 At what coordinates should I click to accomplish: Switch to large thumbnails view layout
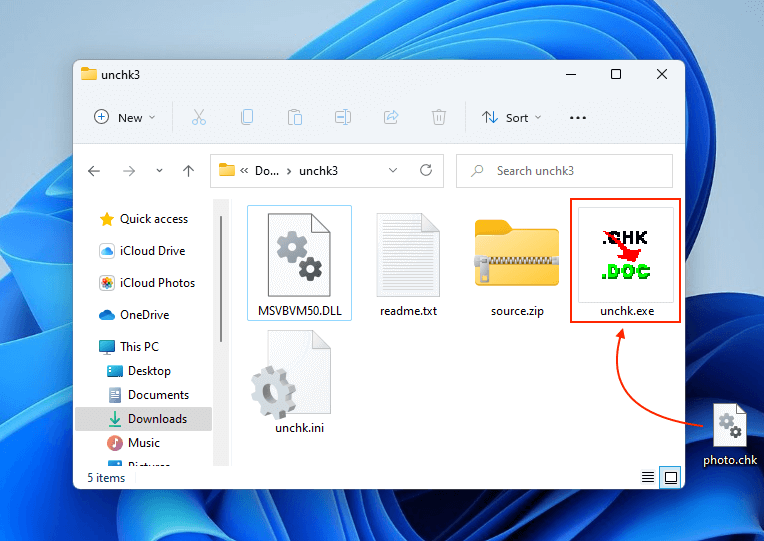pyautogui.click(x=671, y=478)
